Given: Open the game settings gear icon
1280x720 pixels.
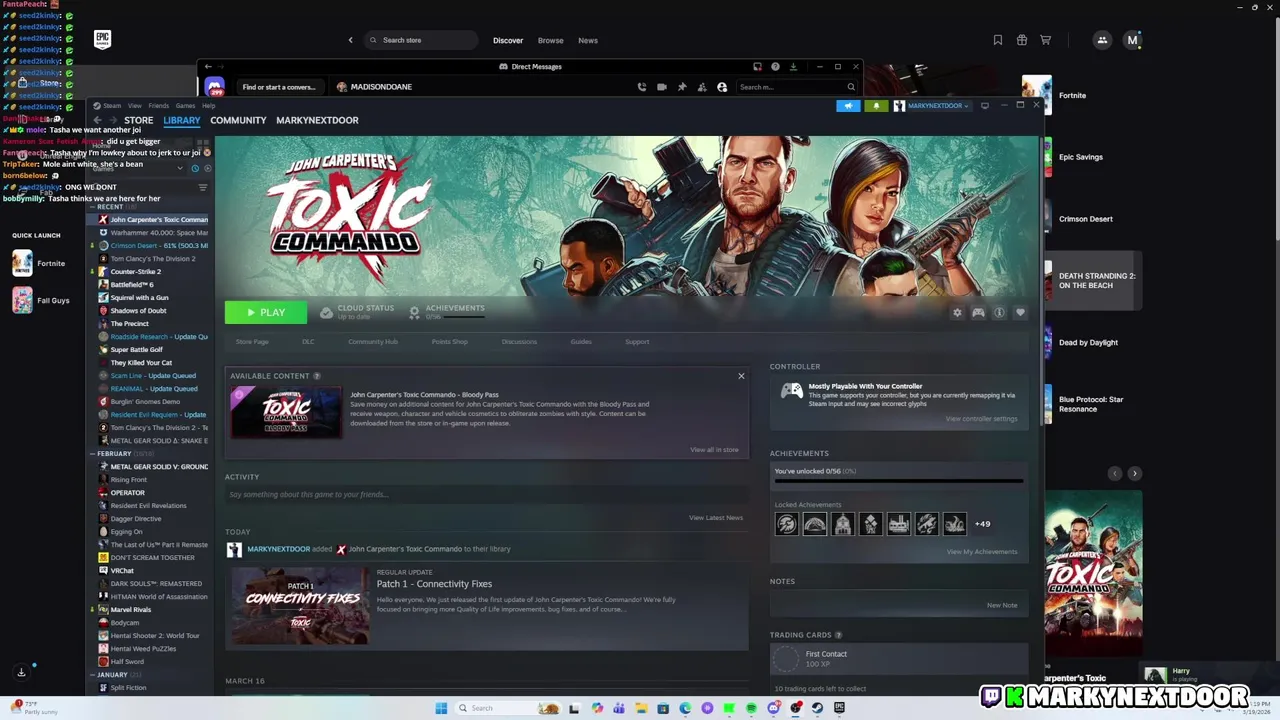Looking at the screenshot, I should (x=957, y=313).
